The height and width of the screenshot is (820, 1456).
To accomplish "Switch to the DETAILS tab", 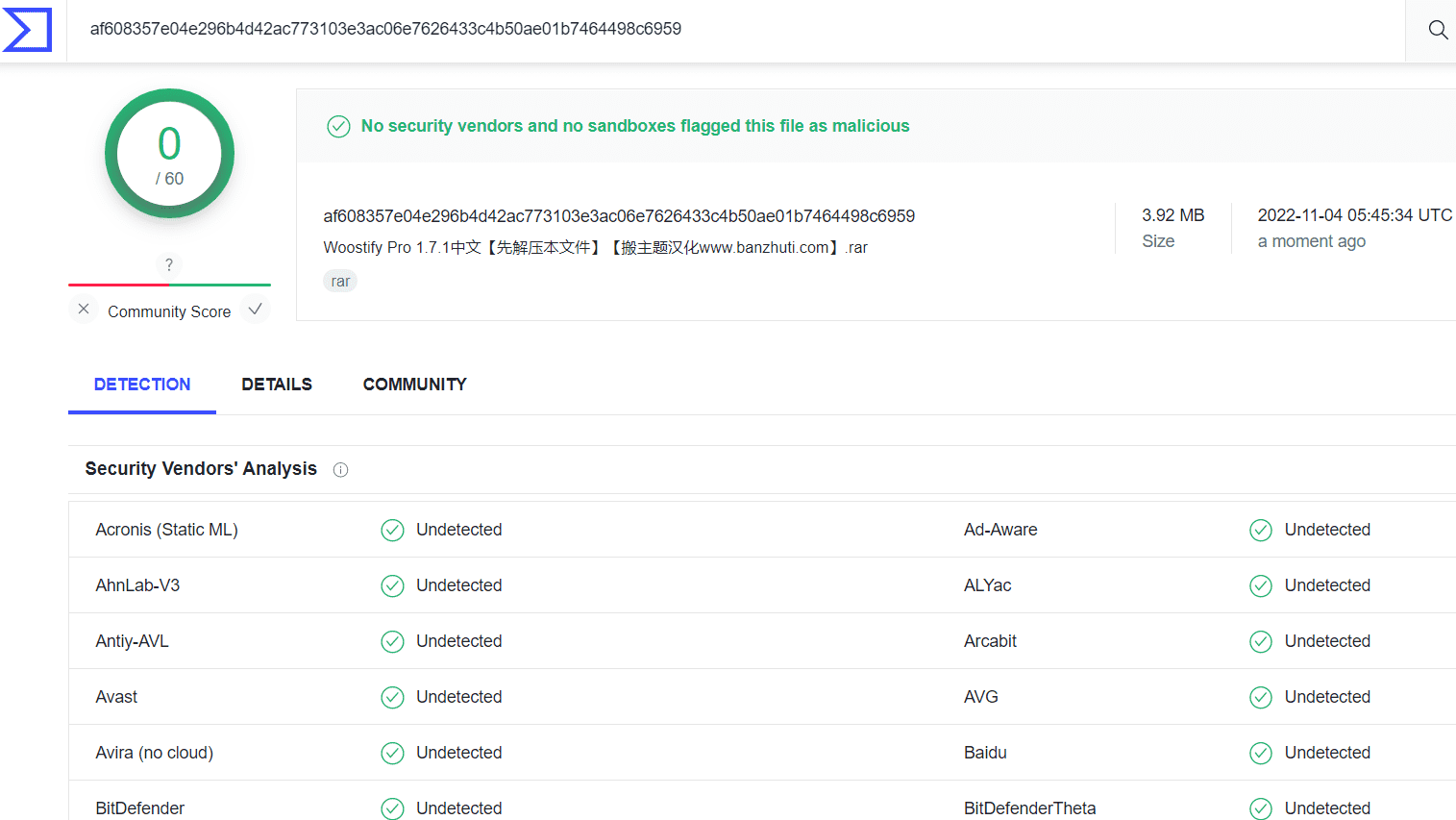I will click(277, 385).
